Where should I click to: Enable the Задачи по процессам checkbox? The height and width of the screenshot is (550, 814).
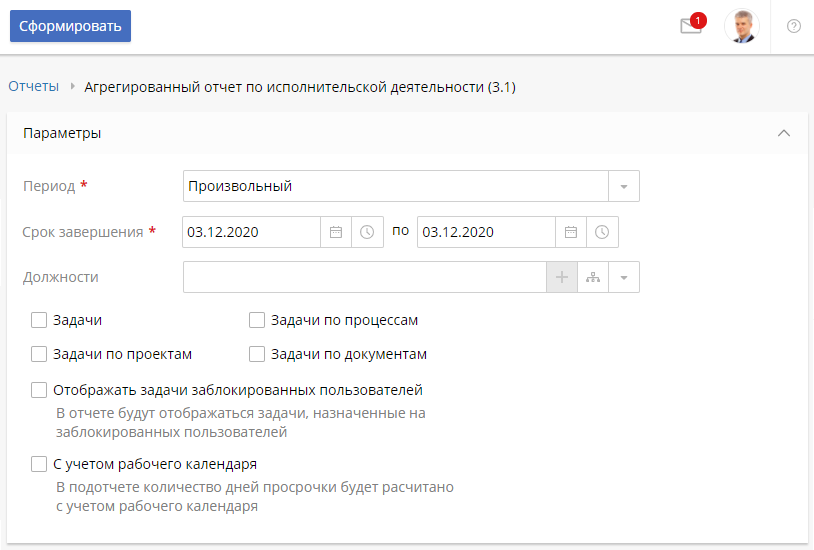[x=257, y=320]
